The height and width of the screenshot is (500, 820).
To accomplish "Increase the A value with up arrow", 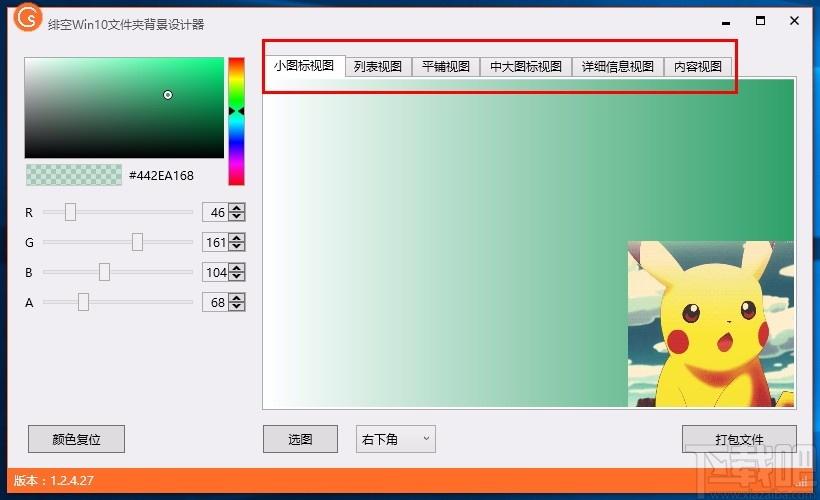I will (237, 298).
